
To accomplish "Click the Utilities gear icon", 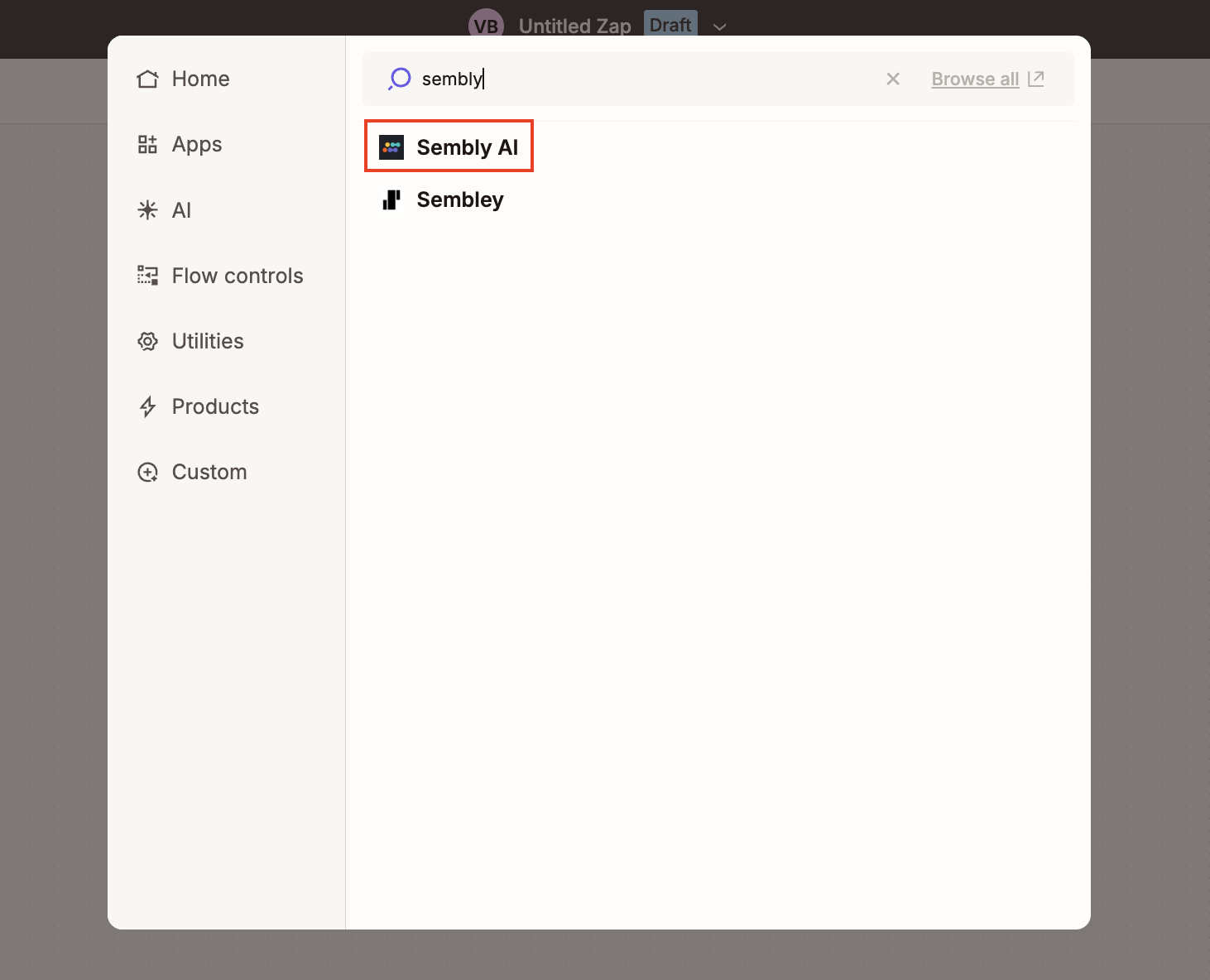I will pos(147,341).
